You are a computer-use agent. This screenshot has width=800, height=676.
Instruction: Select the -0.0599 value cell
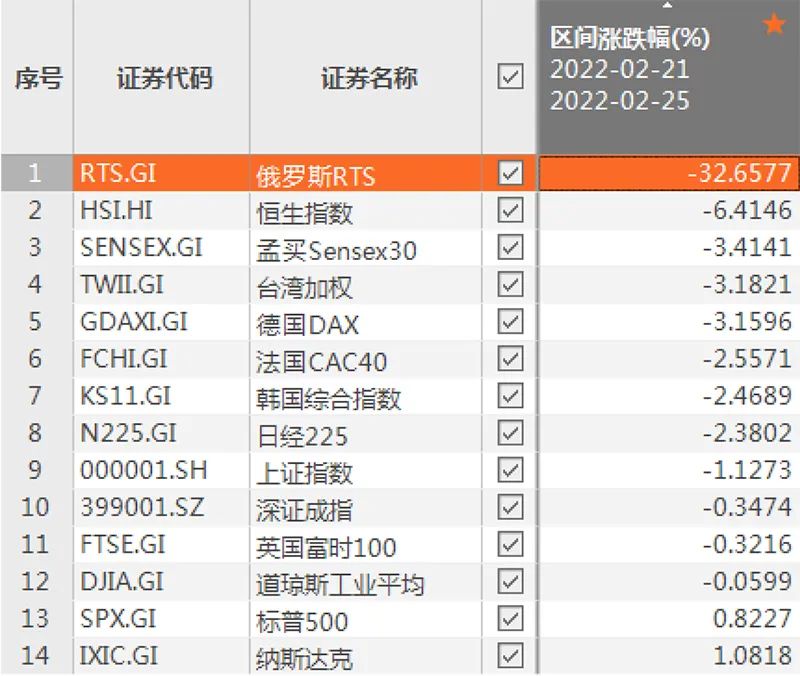(669, 582)
